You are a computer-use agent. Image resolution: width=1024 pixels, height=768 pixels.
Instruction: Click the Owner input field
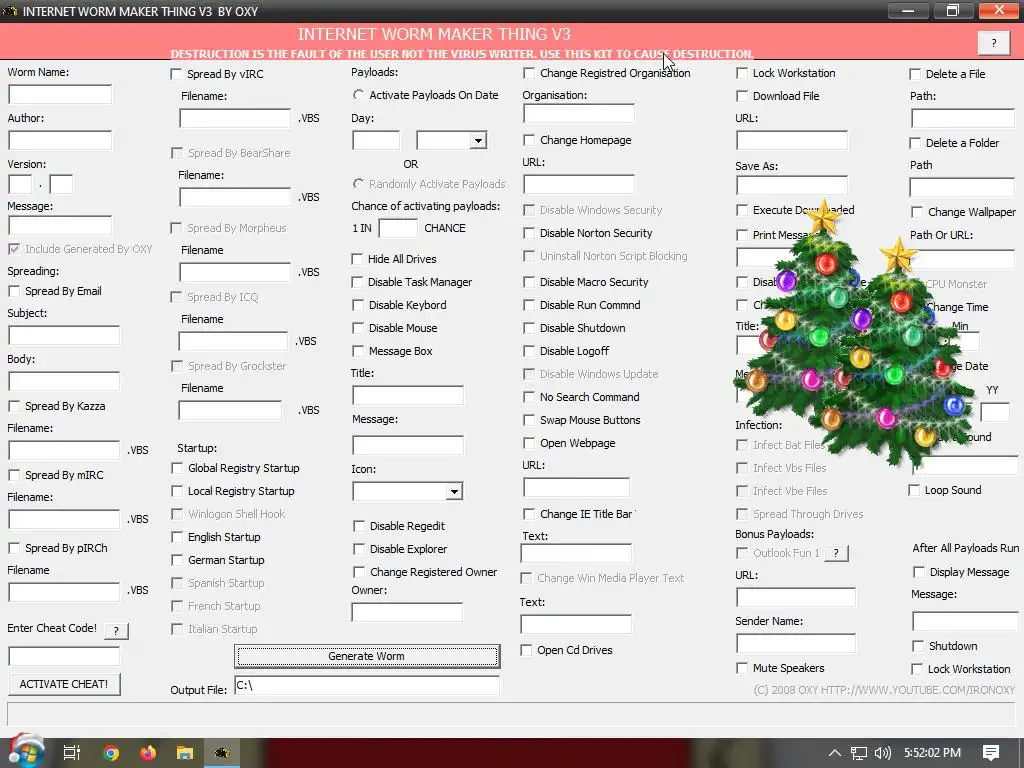[x=407, y=612]
